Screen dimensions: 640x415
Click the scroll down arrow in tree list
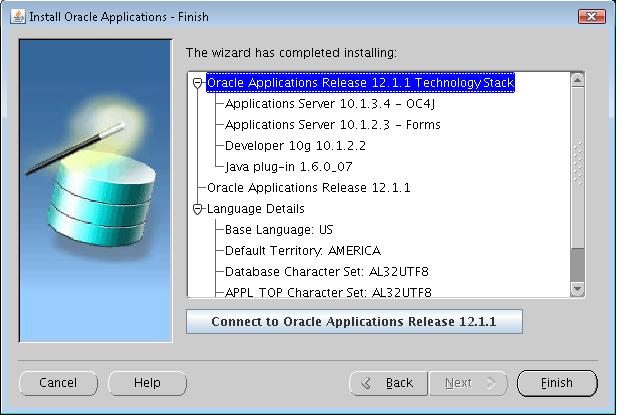[576, 289]
